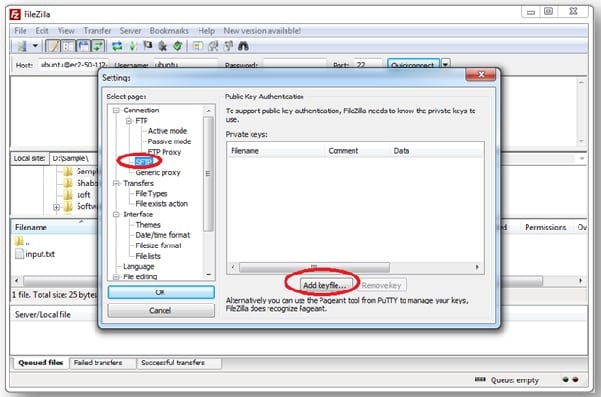Open the Bookmarks menu
The height and width of the screenshot is (397, 601).
[169, 31]
